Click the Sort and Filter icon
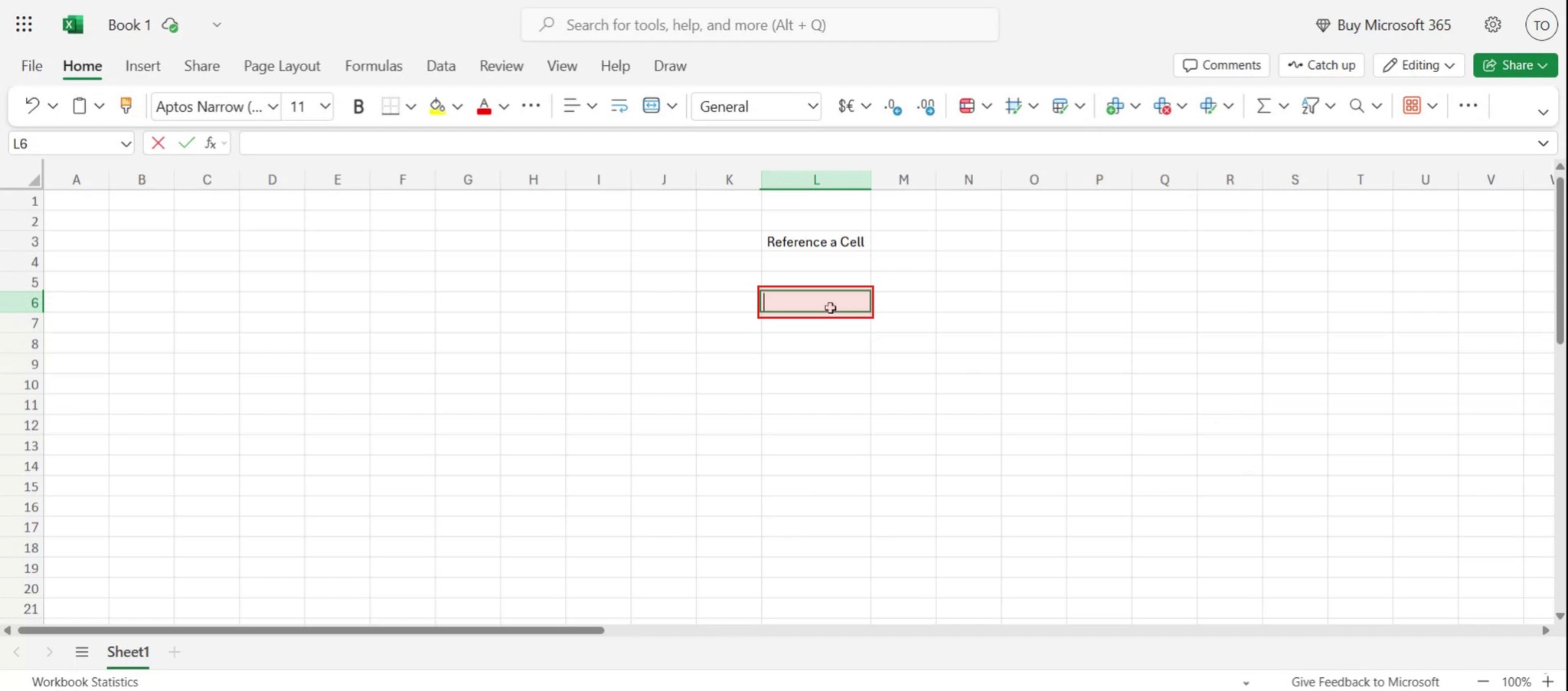This screenshot has width=1568, height=691. click(x=1311, y=106)
